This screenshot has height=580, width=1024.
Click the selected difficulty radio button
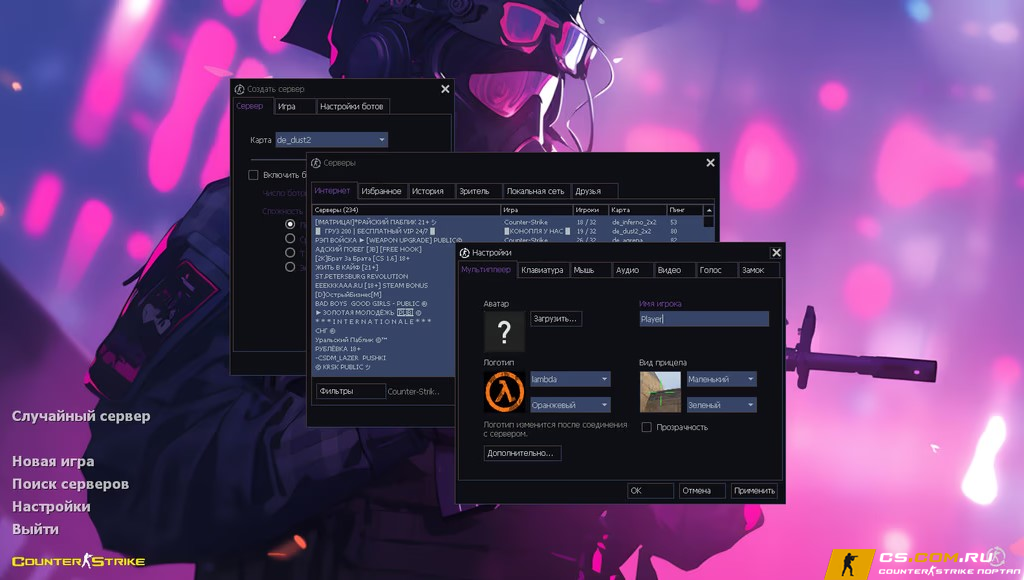pyautogui.click(x=290, y=224)
